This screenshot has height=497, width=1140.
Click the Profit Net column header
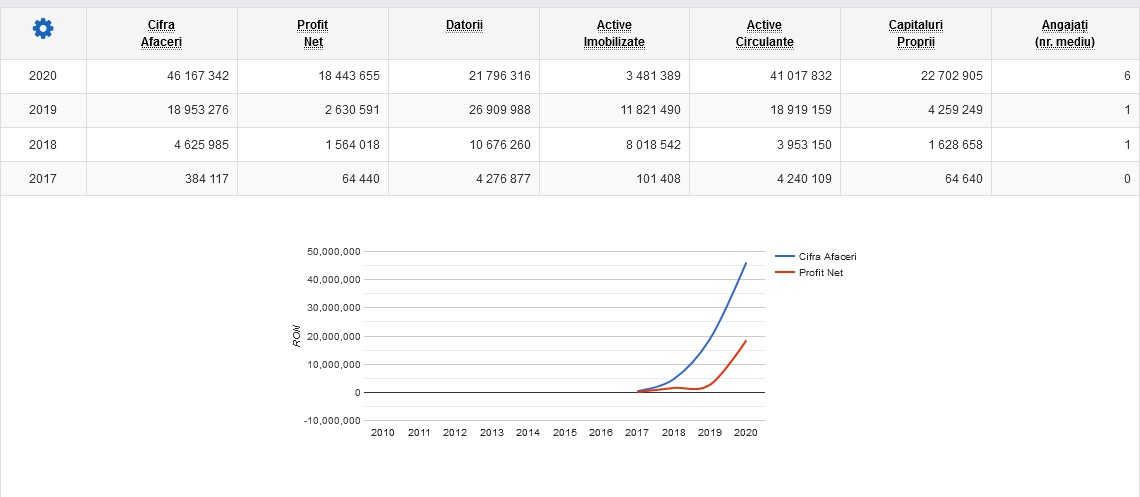click(x=312, y=33)
